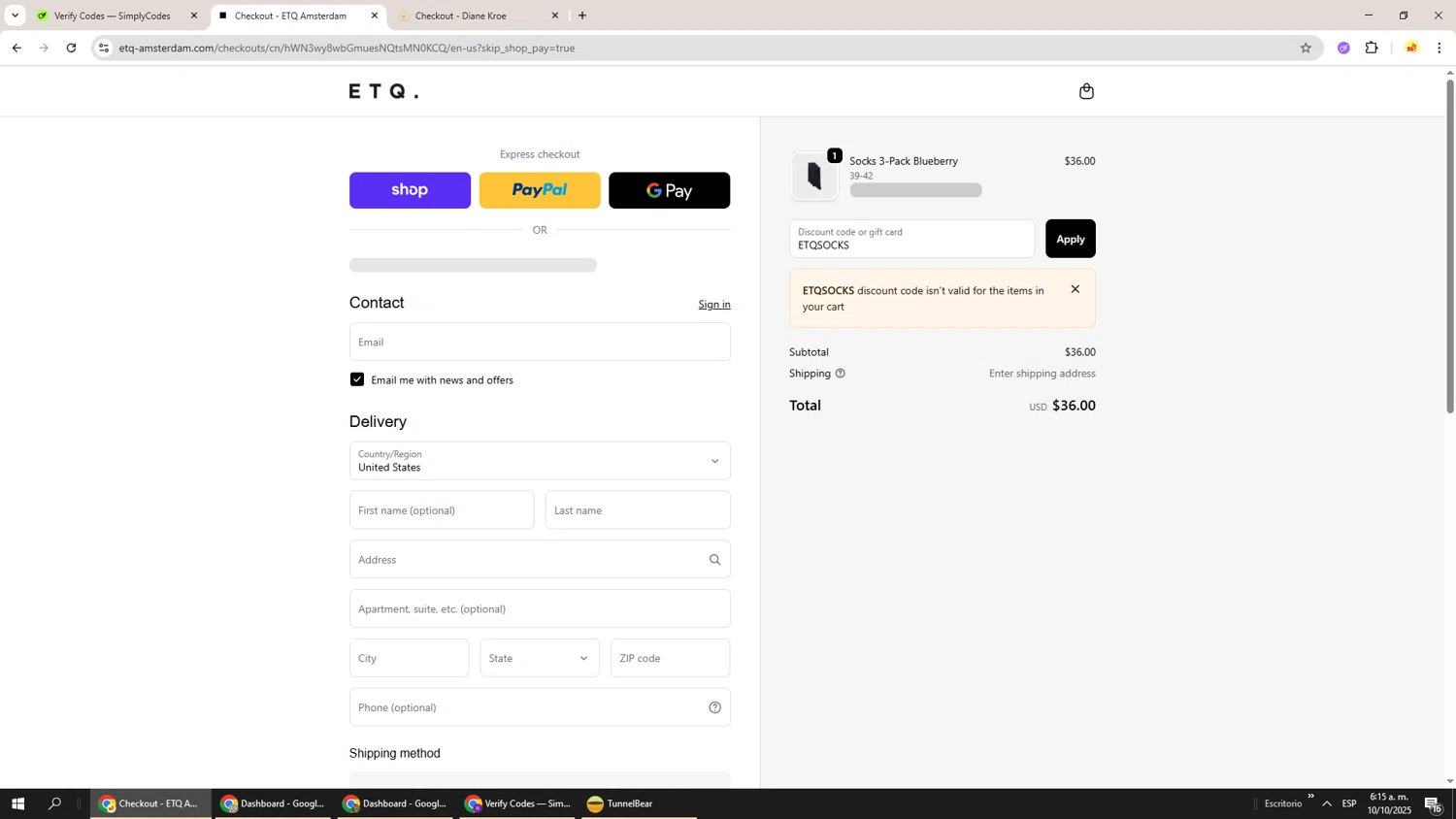Open Windows taskbar search
1456x819 pixels.
[x=55, y=803]
